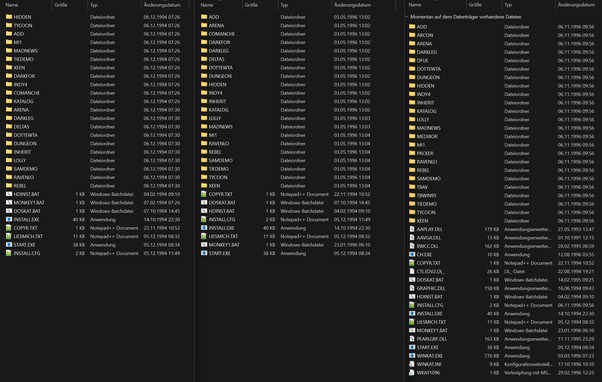This screenshot has width=602, height=382.
Task: Click INSTALL.CFG icon dated 06.11.1996
Action: pyautogui.click(x=412, y=305)
